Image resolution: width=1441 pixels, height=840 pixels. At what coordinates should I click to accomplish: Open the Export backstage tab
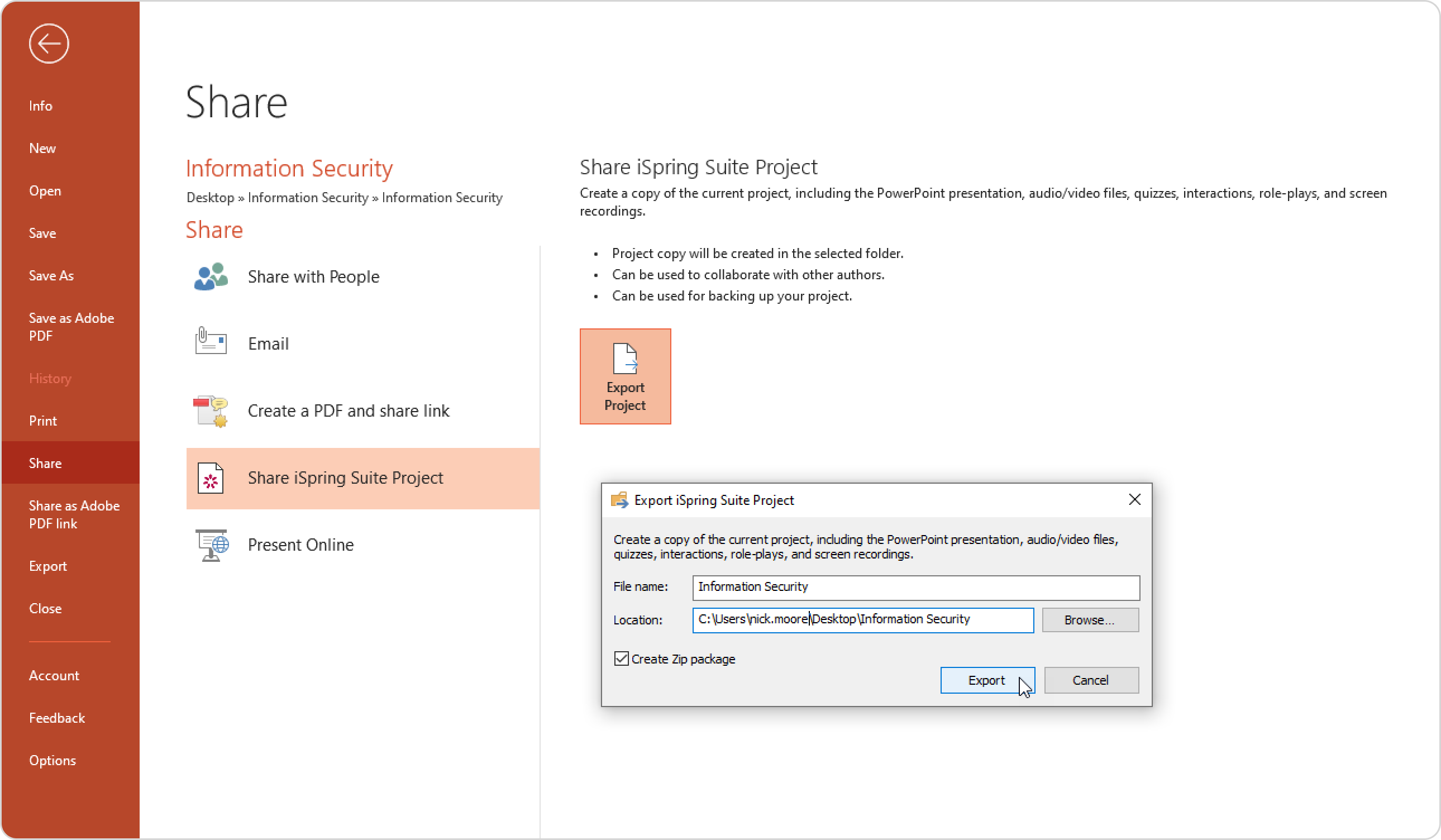pos(70,566)
